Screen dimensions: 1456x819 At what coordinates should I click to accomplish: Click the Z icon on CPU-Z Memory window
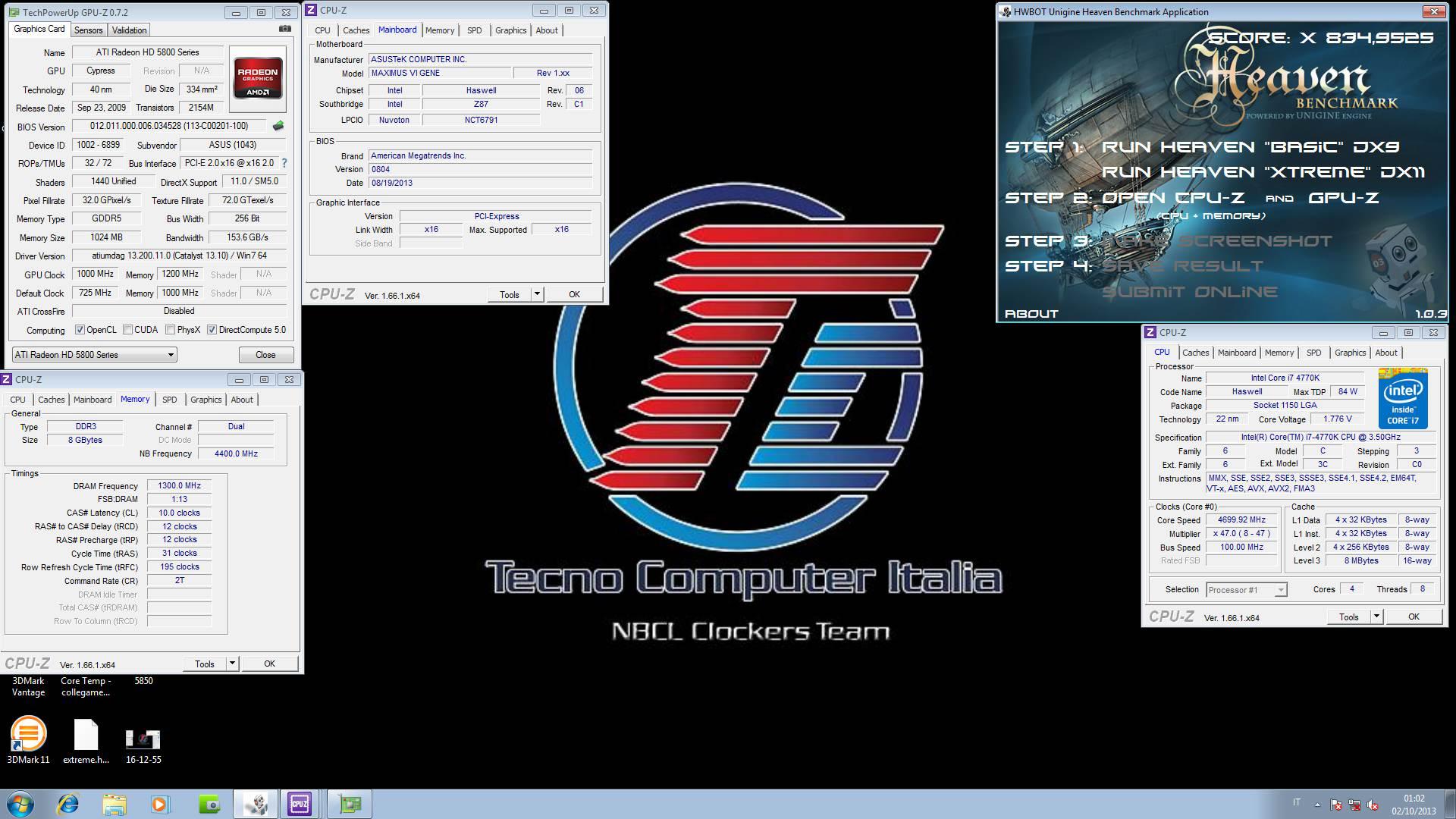[7, 379]
